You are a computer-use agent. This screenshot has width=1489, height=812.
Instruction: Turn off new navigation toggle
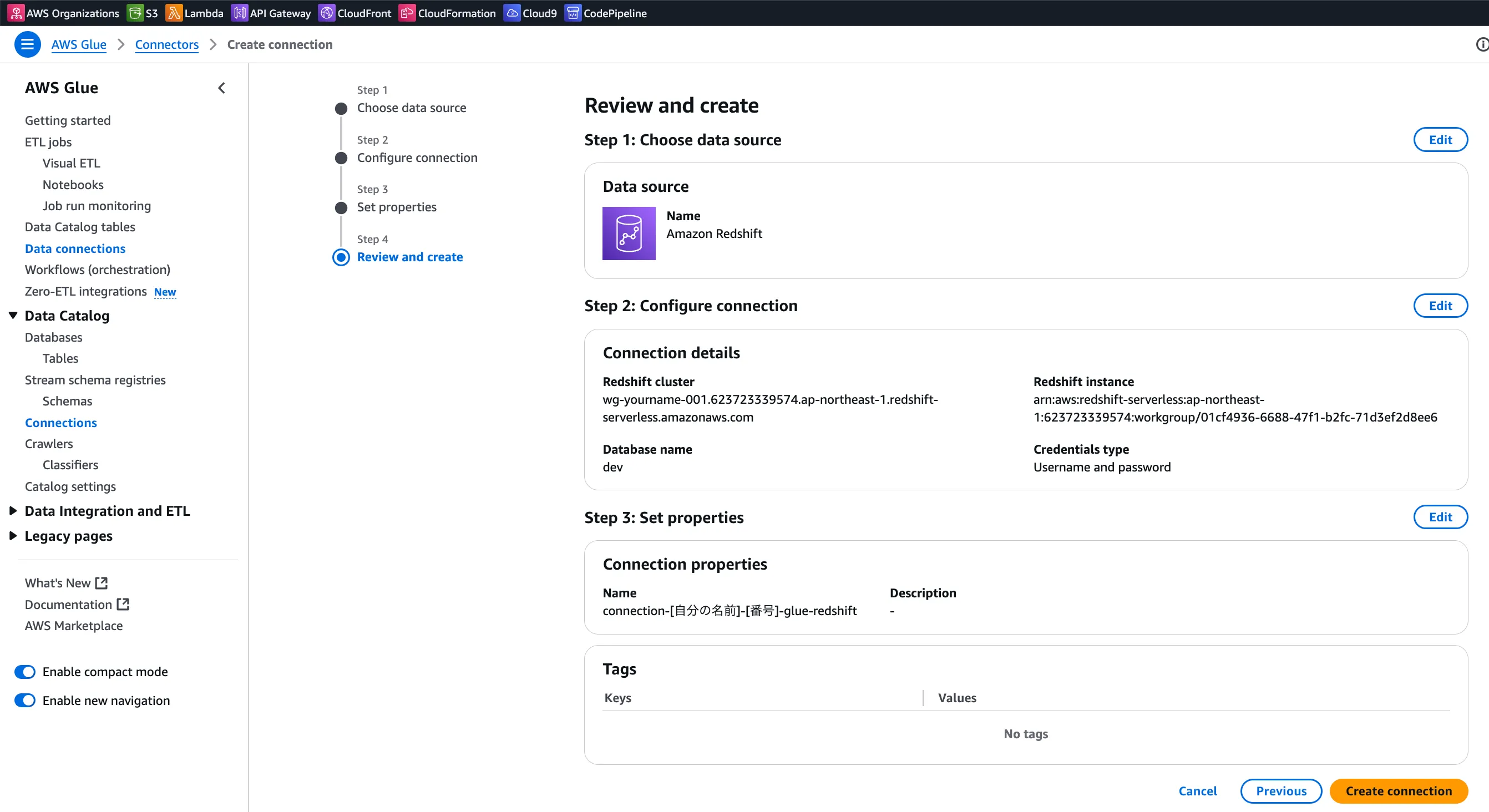click(25, 701)
